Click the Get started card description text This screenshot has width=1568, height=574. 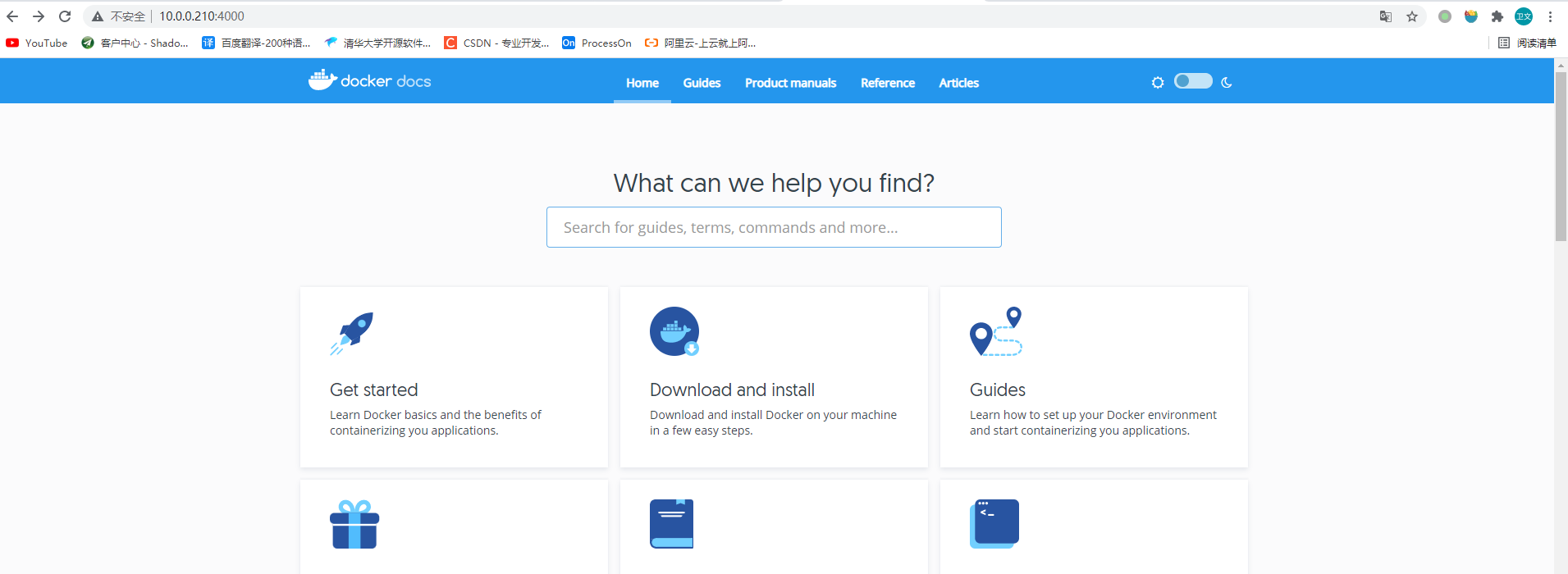(436, 422)
